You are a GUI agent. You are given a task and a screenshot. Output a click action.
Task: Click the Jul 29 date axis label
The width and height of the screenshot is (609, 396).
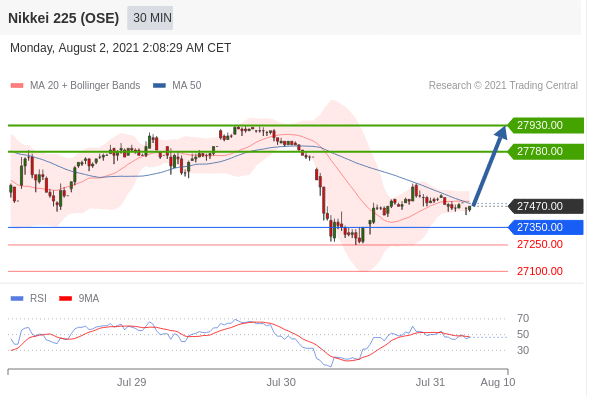(x=131, y=382)
